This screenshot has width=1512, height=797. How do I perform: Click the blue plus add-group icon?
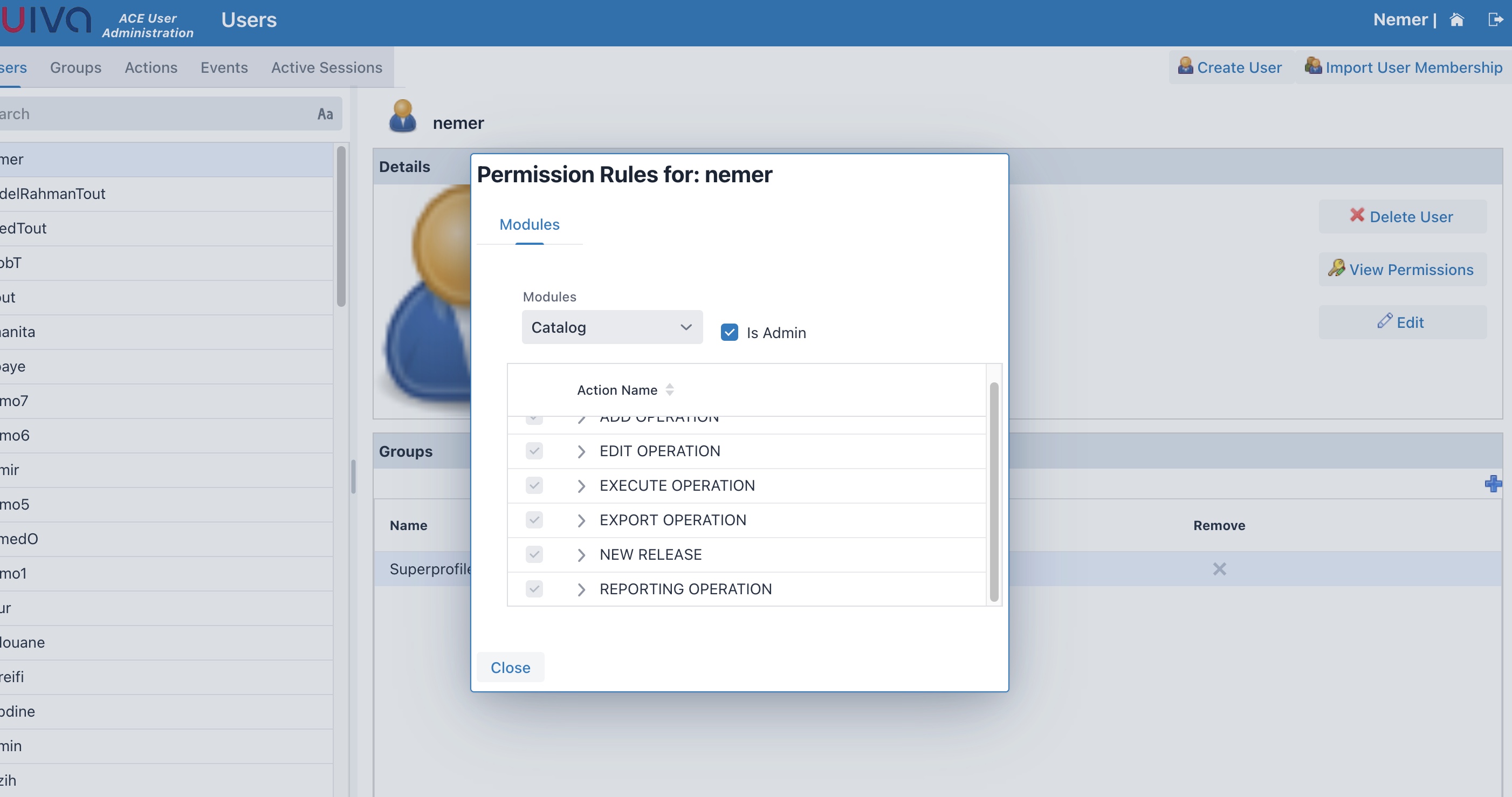click(1493, 484)
